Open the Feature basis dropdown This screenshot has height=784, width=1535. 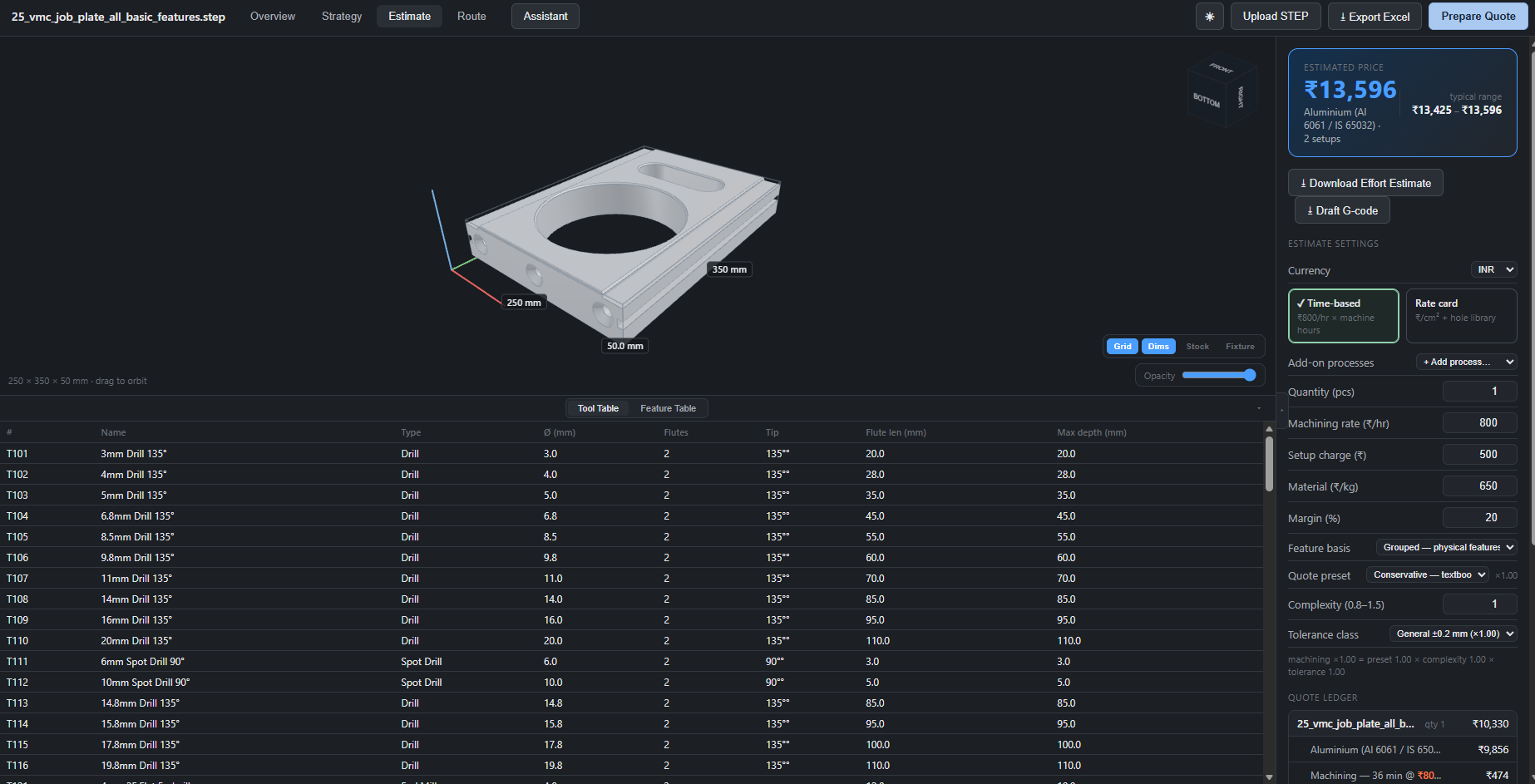pyautogui.click(x=1447, y=547)
